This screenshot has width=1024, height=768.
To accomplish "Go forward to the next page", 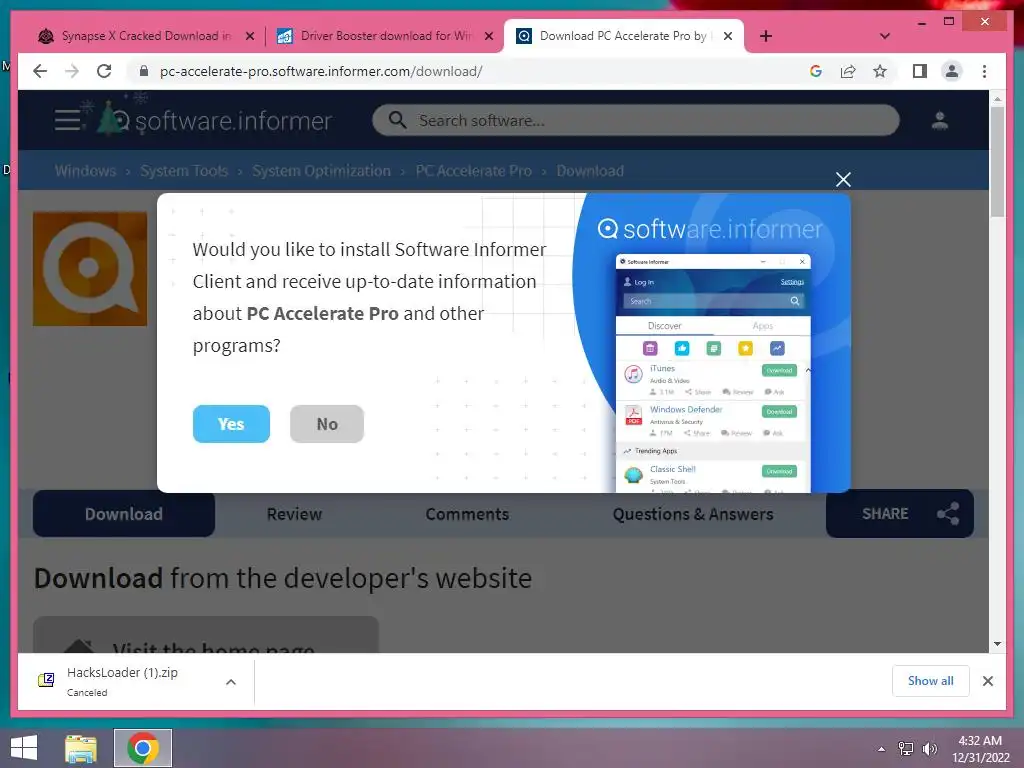I will tap(72, 71).
